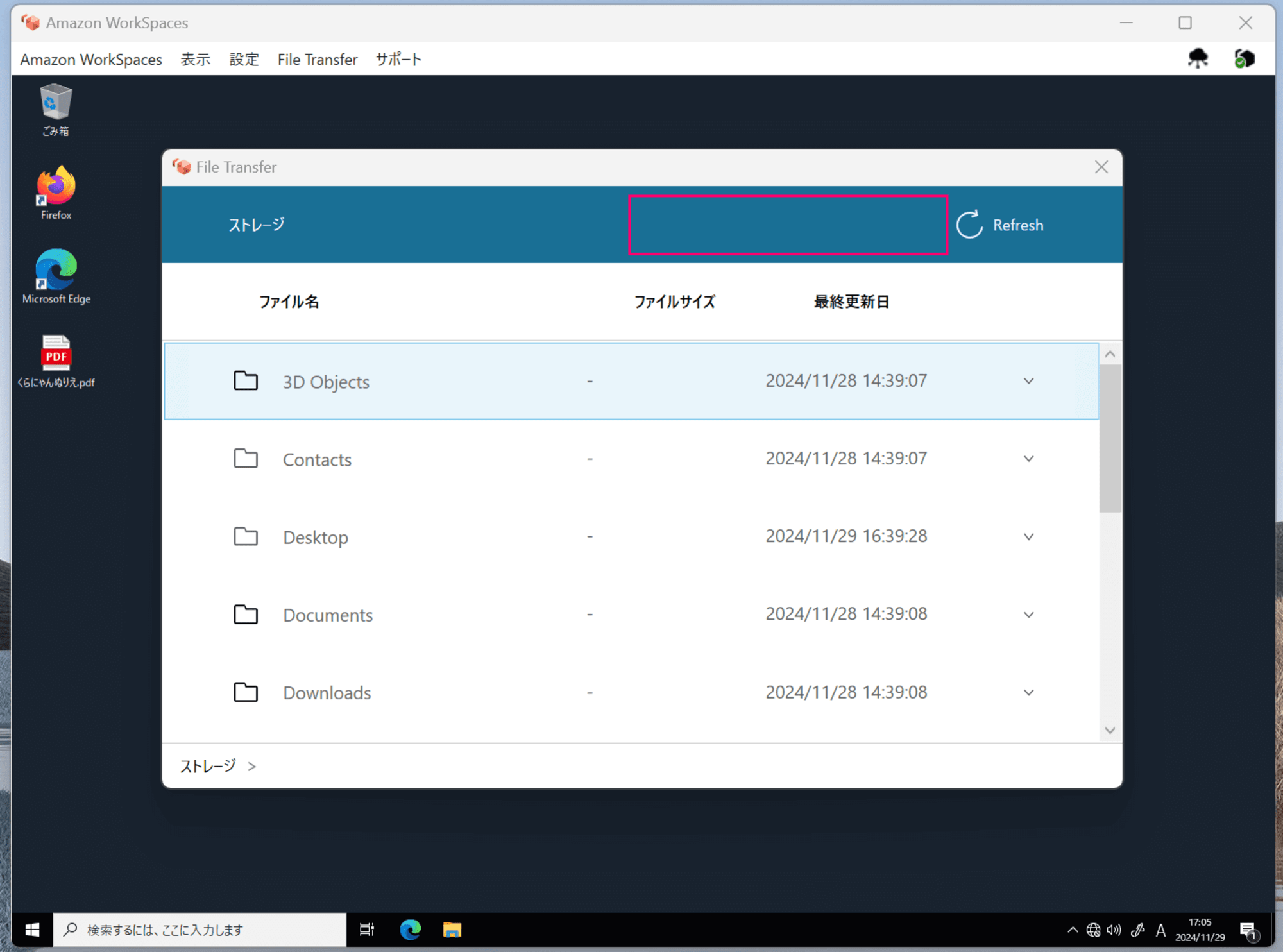Expand options for 3D Objects row

coord(1028,381)
